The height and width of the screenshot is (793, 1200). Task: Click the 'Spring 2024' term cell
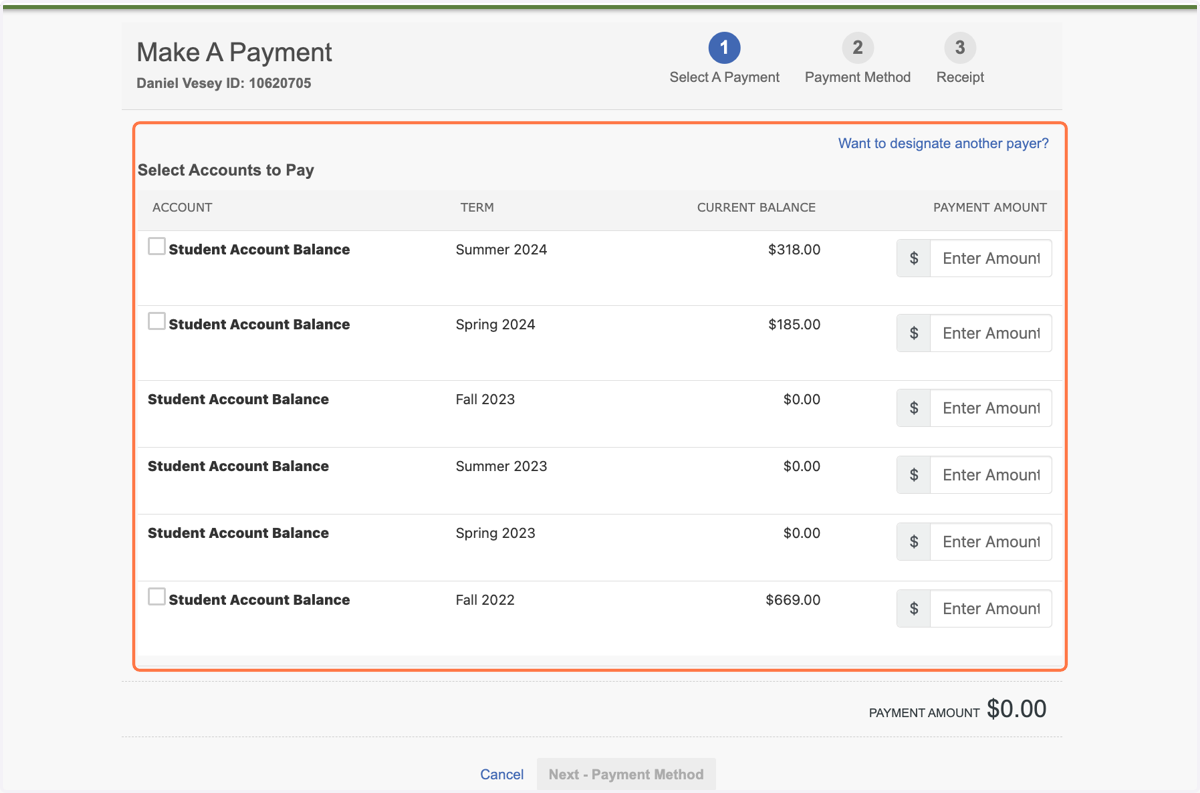(495, 325)
